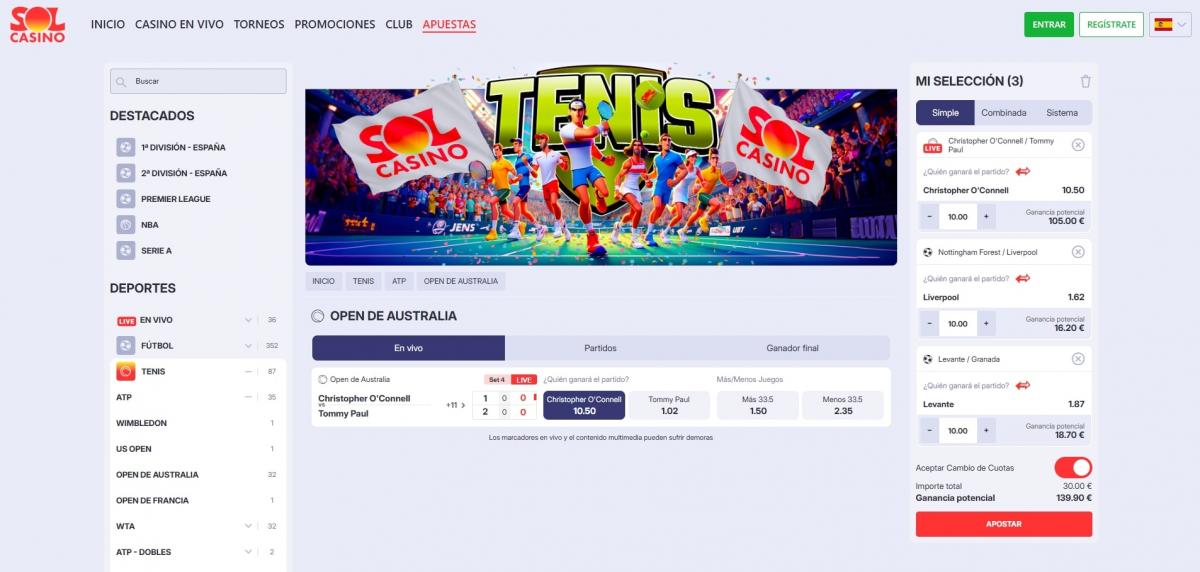Increase the Levante stake with plus button
1200x572 pixels.
click(986, 430)
